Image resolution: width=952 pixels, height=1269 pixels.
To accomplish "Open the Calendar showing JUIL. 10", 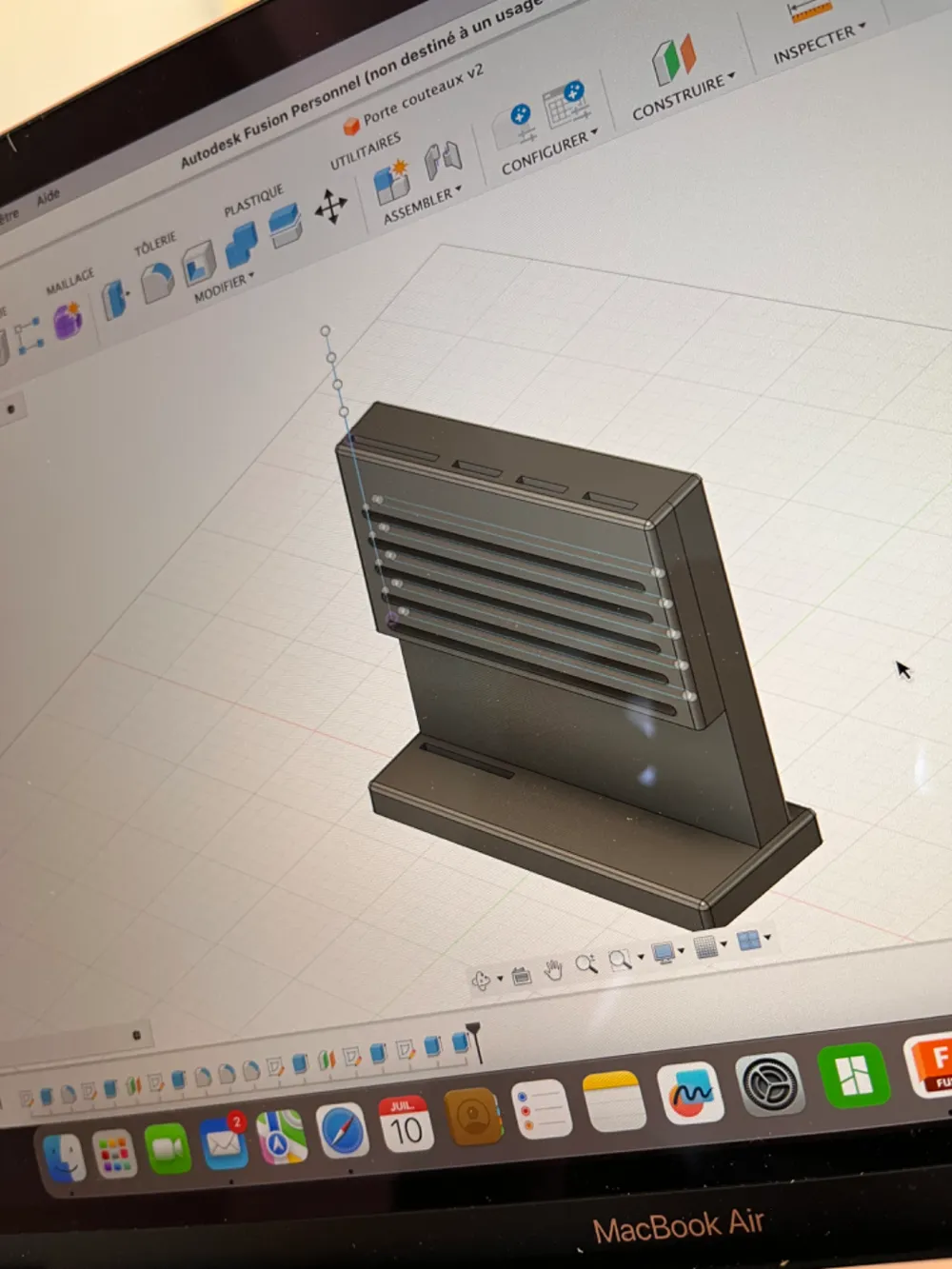I will (x=407, y=1125).
